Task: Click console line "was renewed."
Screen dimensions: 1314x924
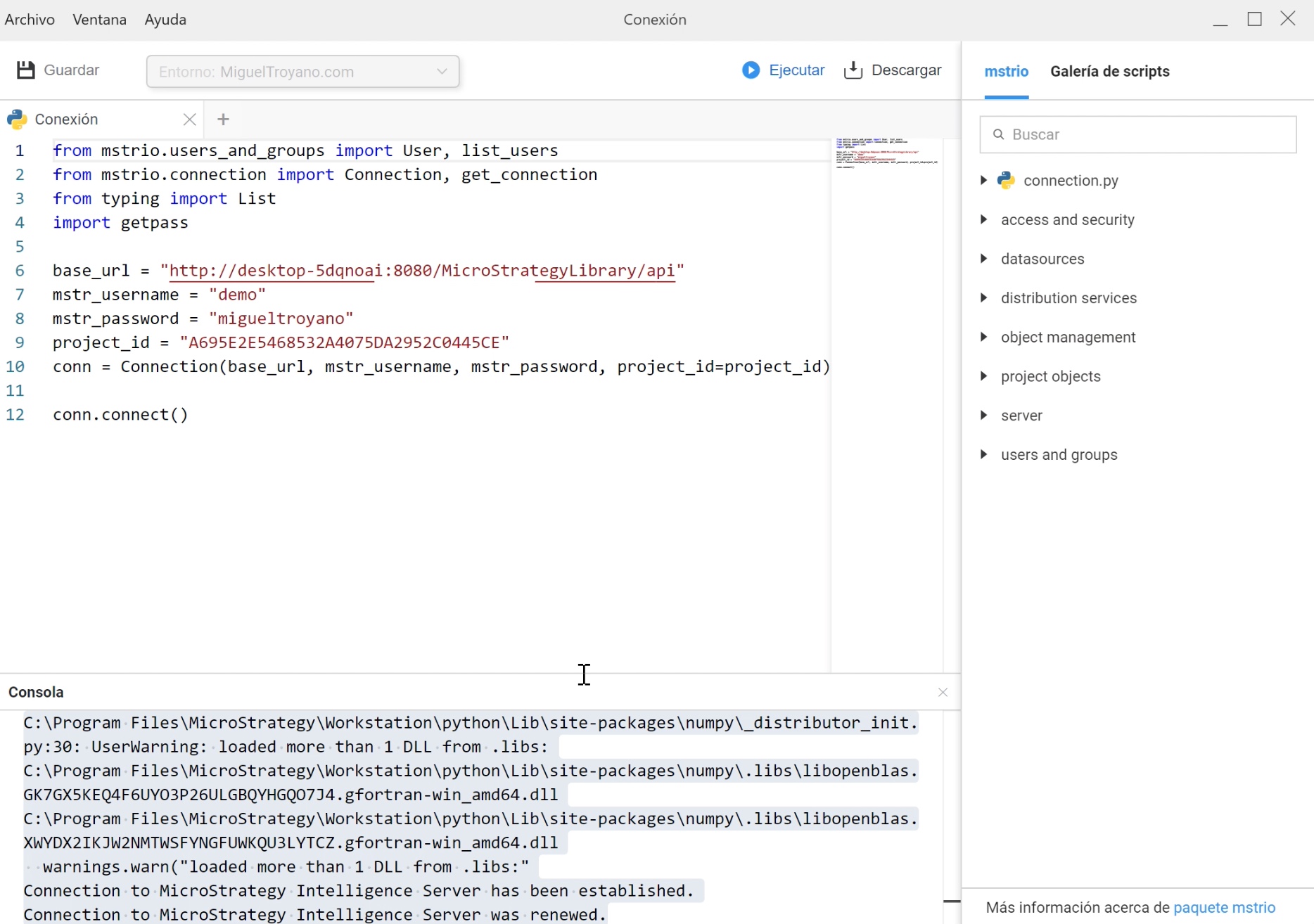Action: (x=314, y=915)
